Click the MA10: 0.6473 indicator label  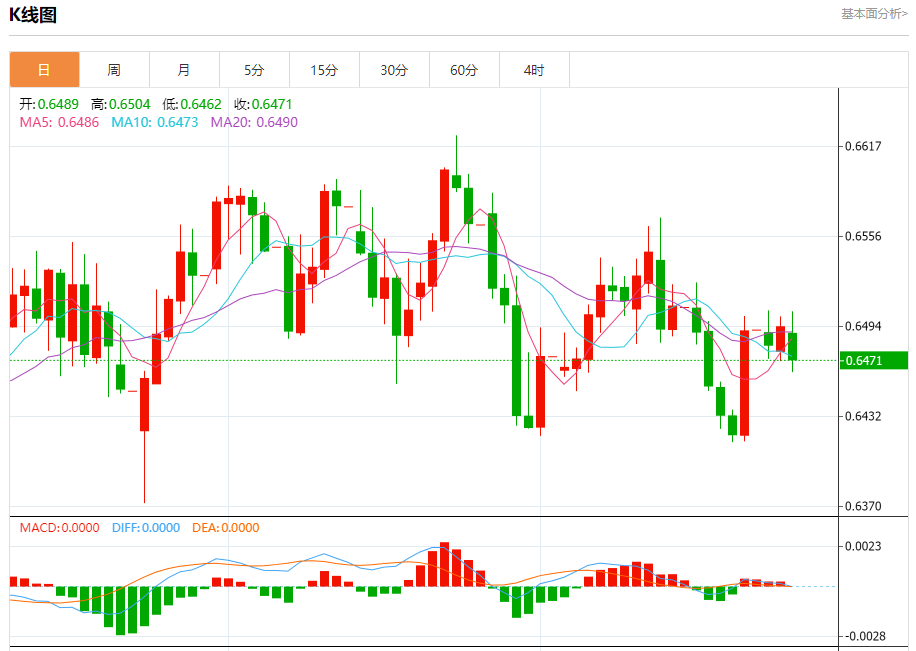(x=155, y=122)
